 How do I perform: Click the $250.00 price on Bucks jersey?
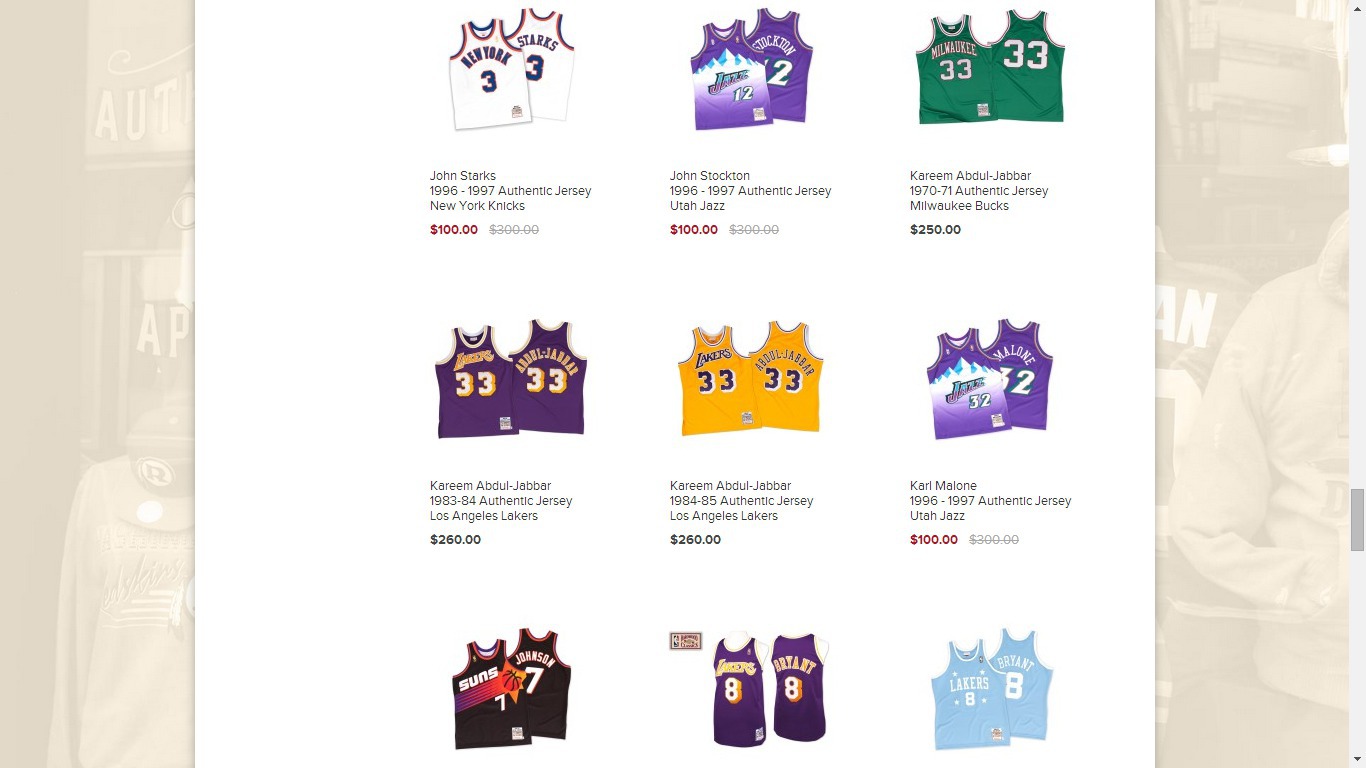pos(935,230)
